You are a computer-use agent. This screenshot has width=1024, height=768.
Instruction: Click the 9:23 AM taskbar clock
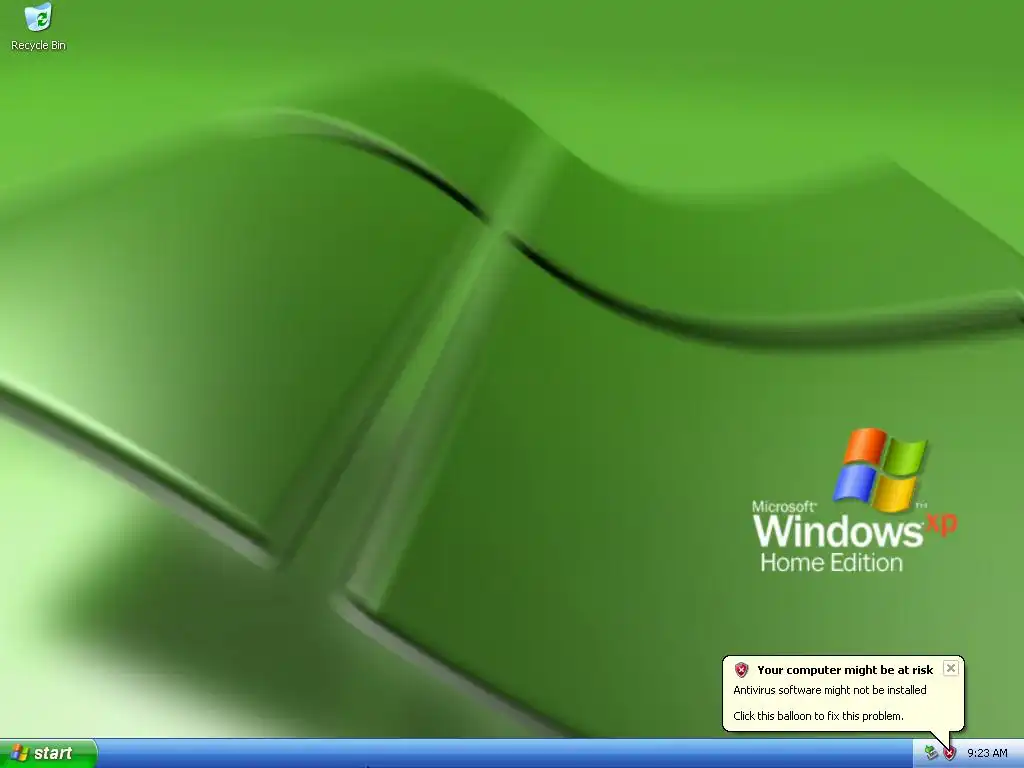click(x=987, y=754)
